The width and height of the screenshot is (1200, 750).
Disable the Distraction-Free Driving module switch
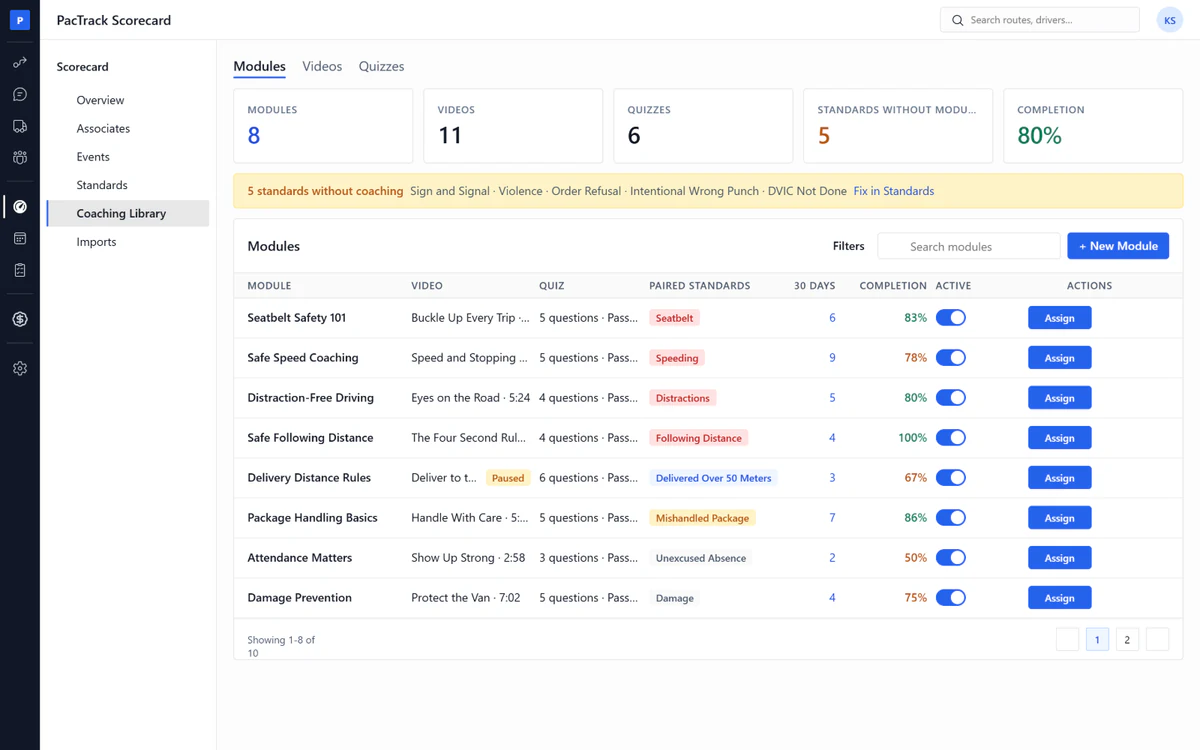click(951, 398)
